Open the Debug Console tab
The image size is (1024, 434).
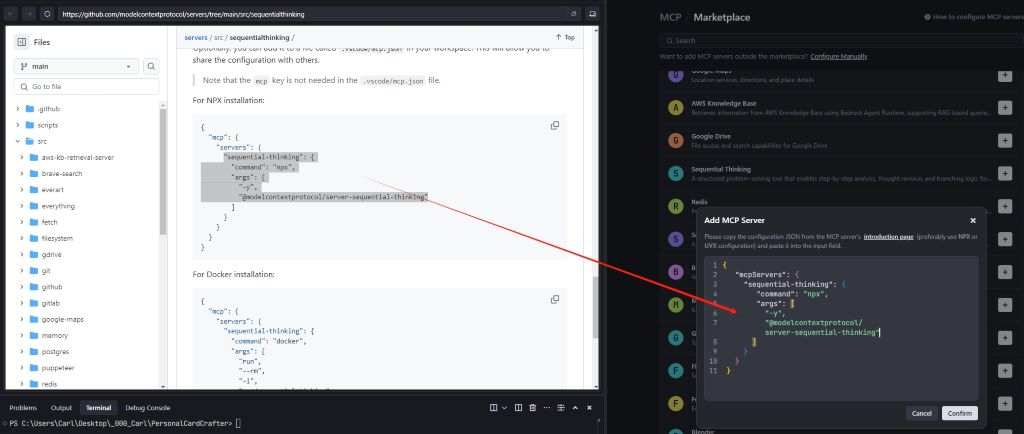click(148, 408)
